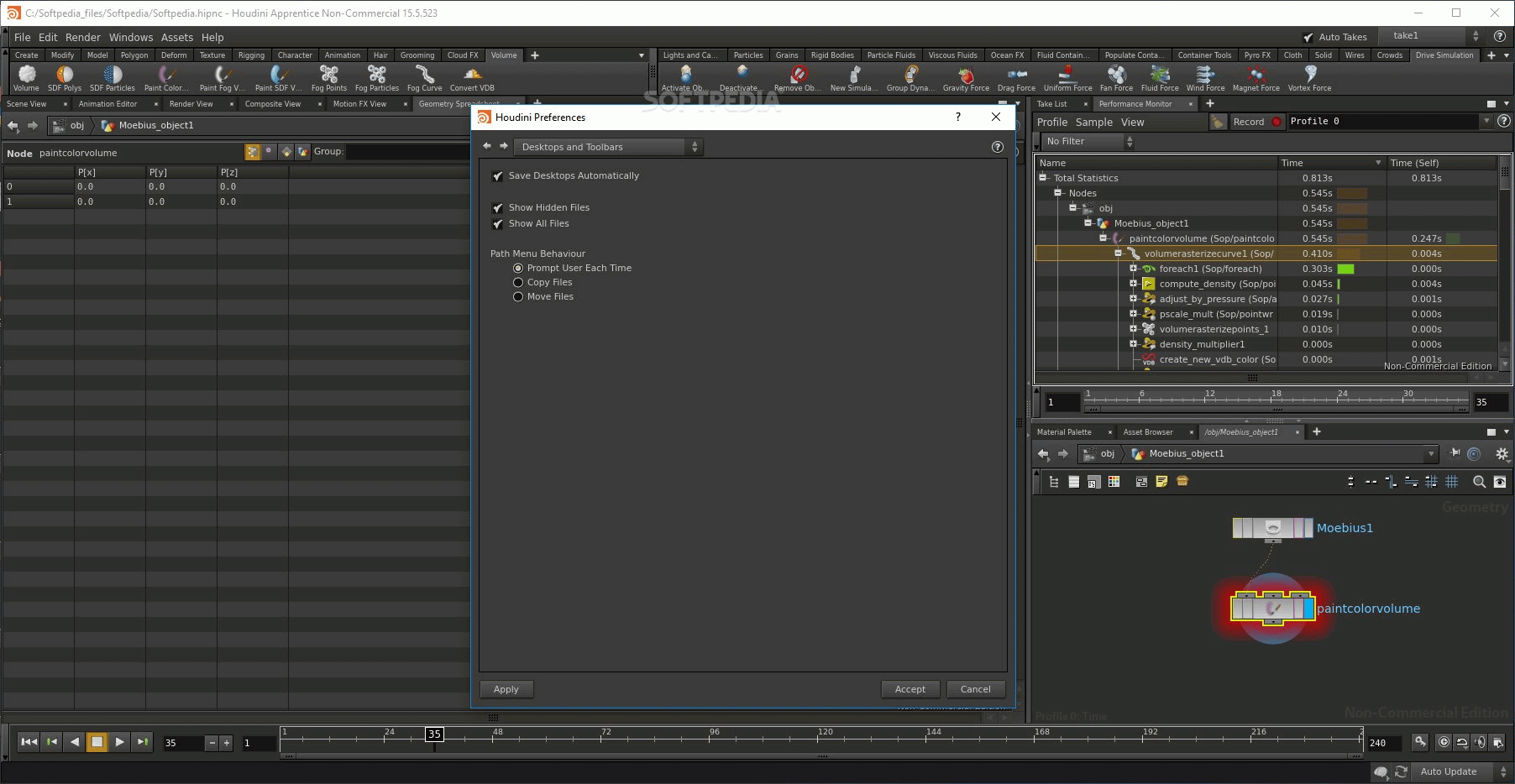Screen dimensions: 1515x784
Task: Choose the Move Files radio option
Action: click(x=518, y=297)
